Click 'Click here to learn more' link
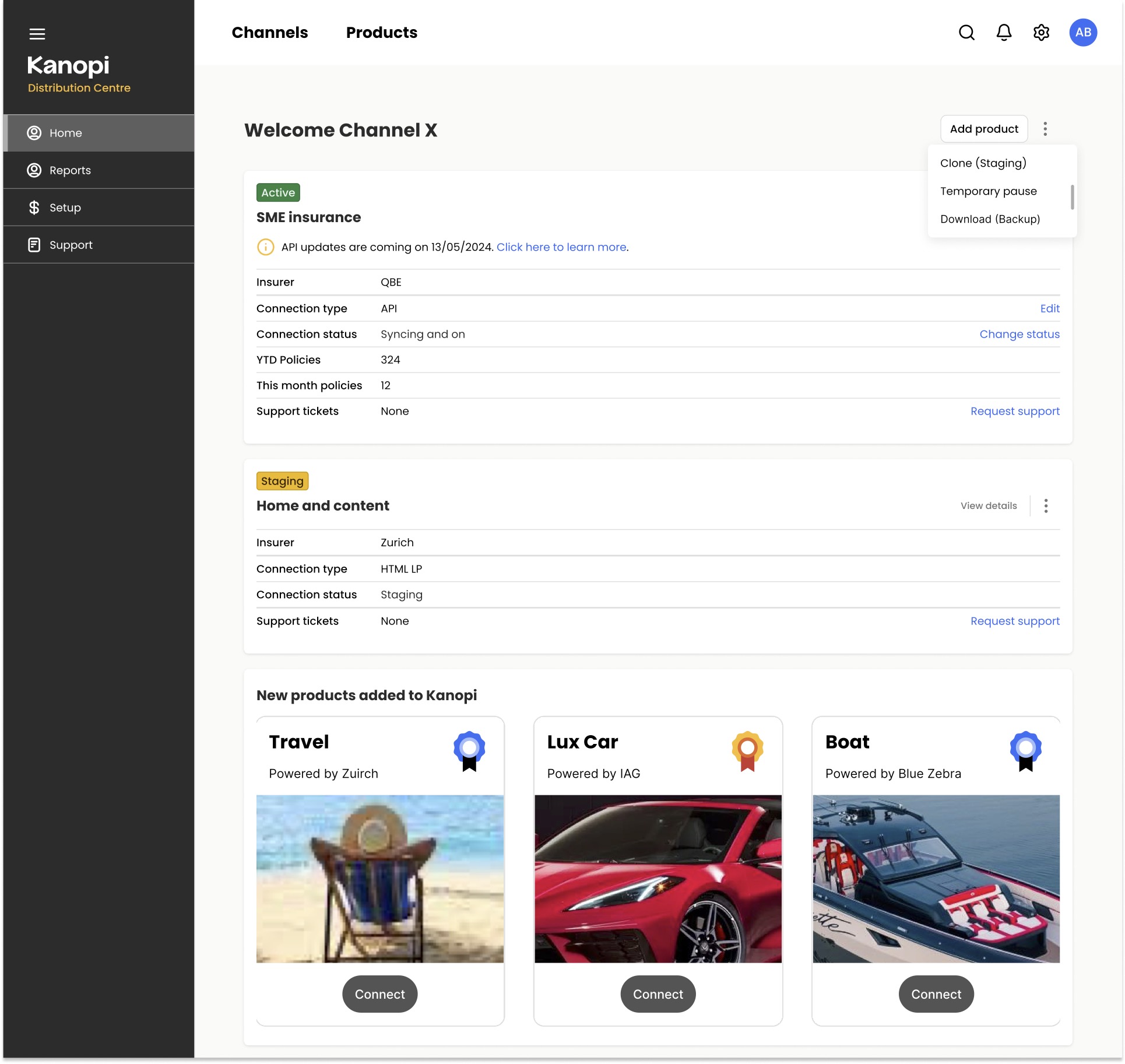 [x=561, y=247]
